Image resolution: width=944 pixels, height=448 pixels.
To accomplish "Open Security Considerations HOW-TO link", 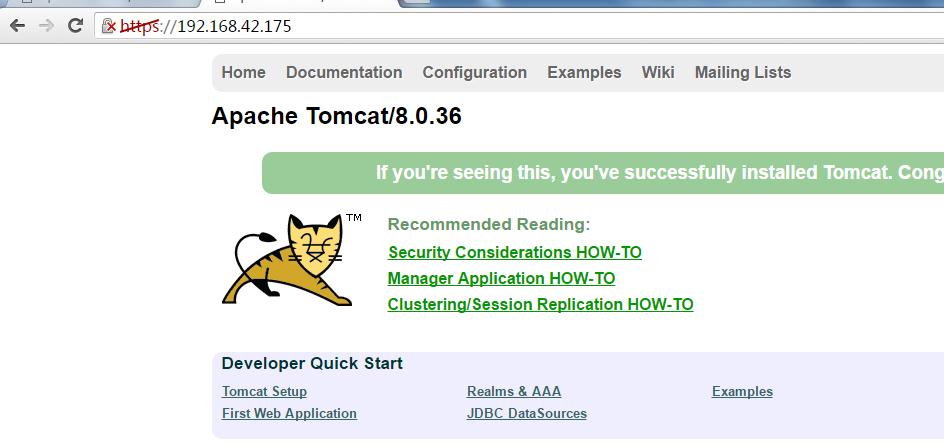I will click(515, 252).
